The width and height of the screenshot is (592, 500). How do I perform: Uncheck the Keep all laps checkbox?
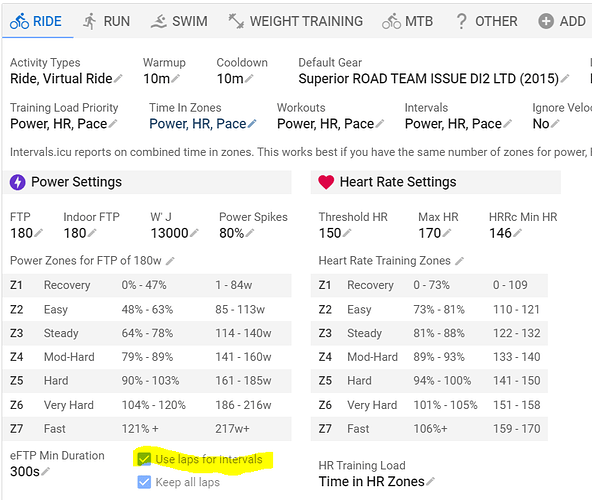[144, 482]
